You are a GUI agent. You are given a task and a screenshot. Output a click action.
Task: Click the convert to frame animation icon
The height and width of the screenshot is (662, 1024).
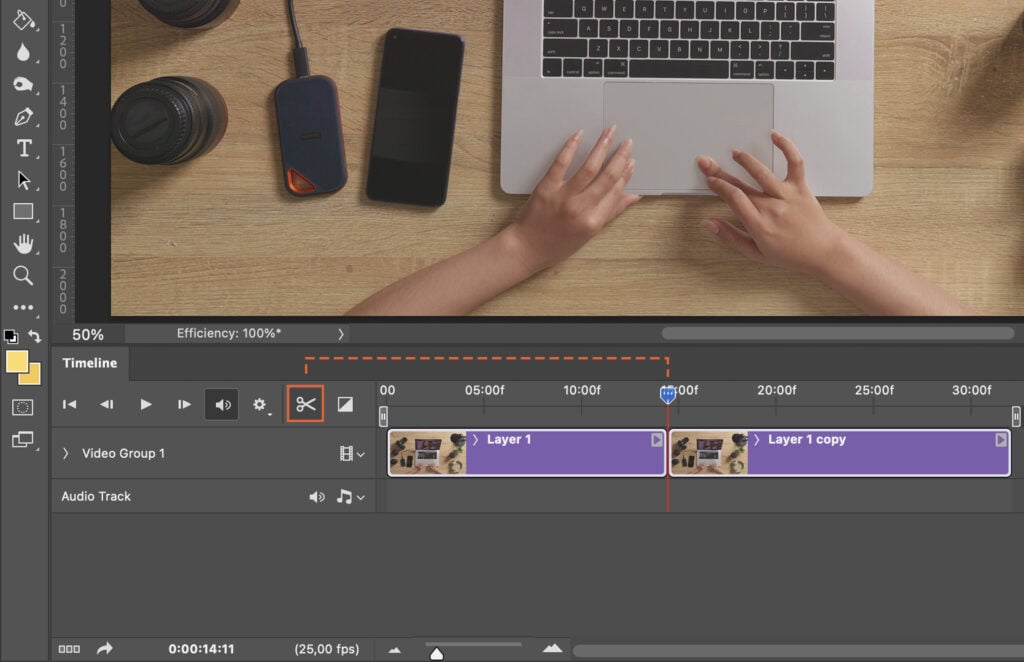coord(68,649)
